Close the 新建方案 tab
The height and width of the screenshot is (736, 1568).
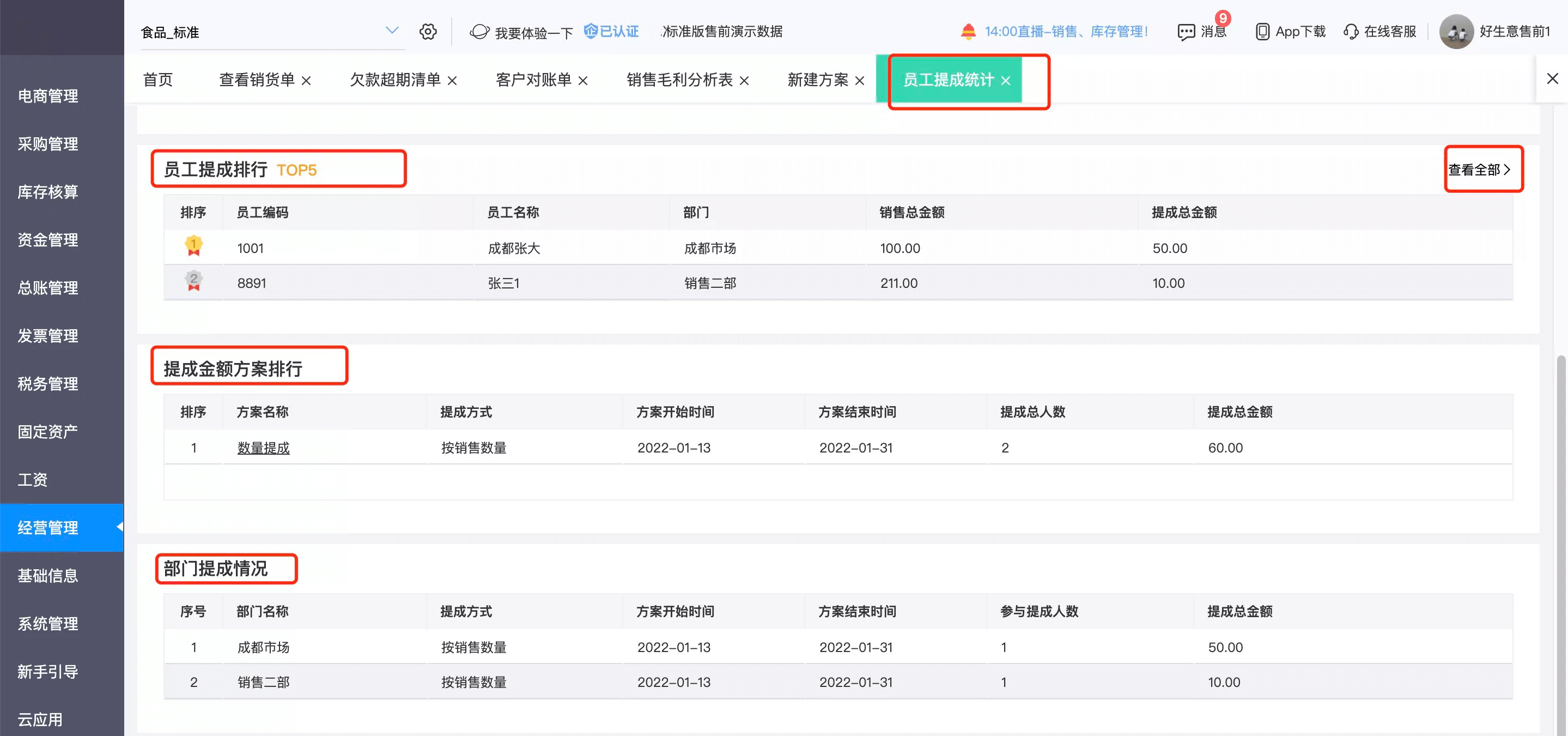tap(860, 81)
